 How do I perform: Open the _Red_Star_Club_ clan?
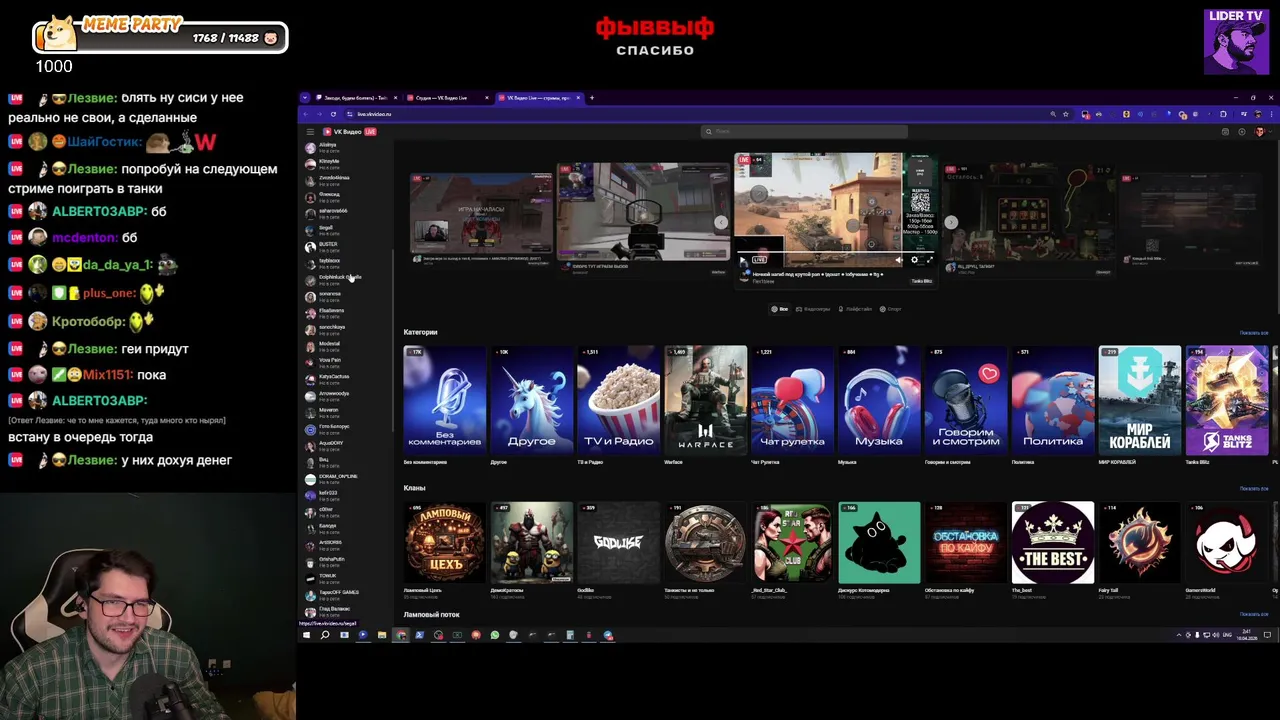pos(792,542)
